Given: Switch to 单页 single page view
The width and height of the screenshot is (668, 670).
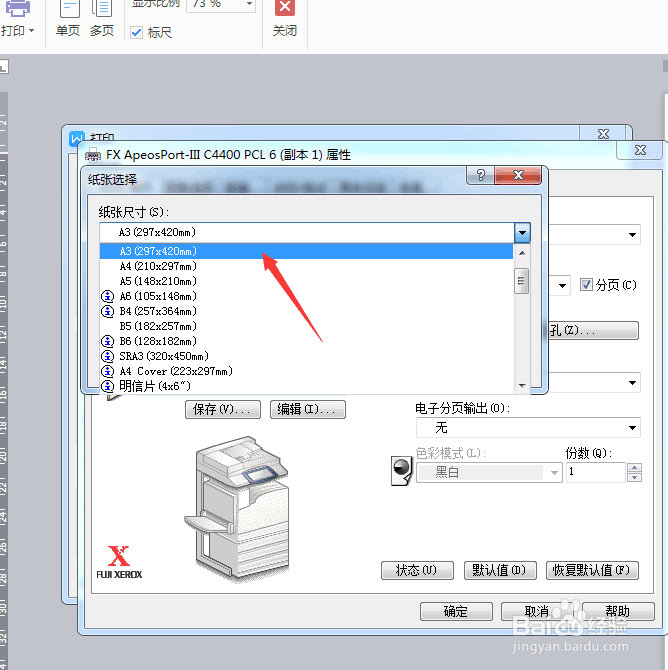Looking at the screenshot, I should click(x=68, y=19).
